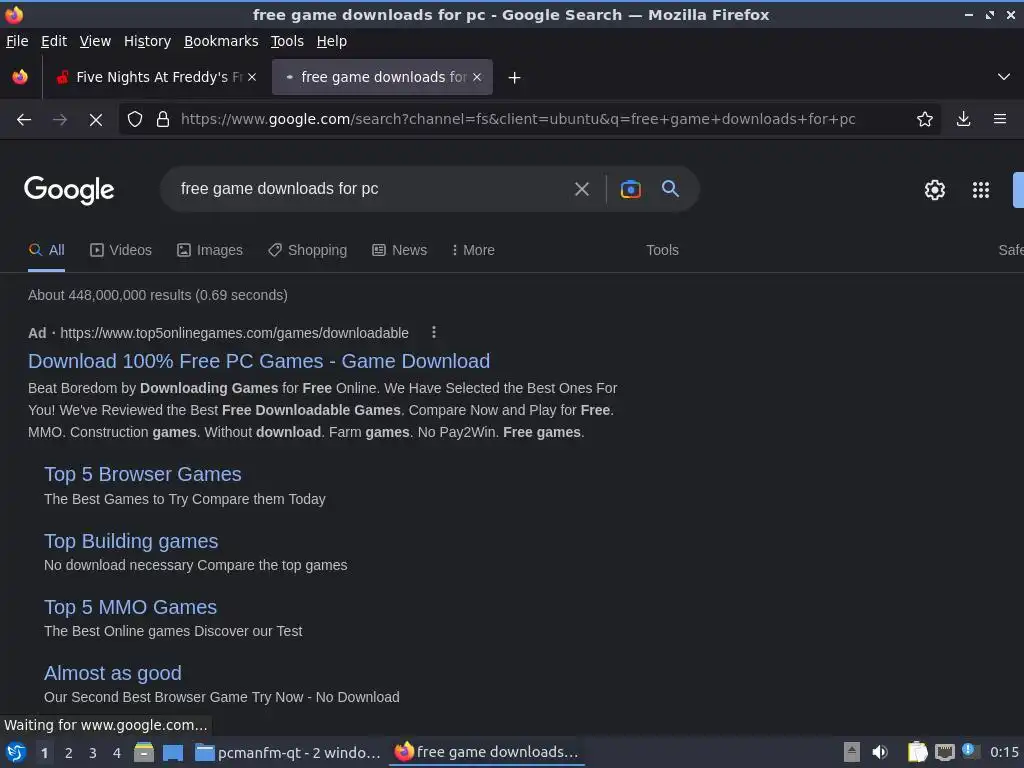
Task: Open the Almost as good link
Action: (x=112, y=673)
